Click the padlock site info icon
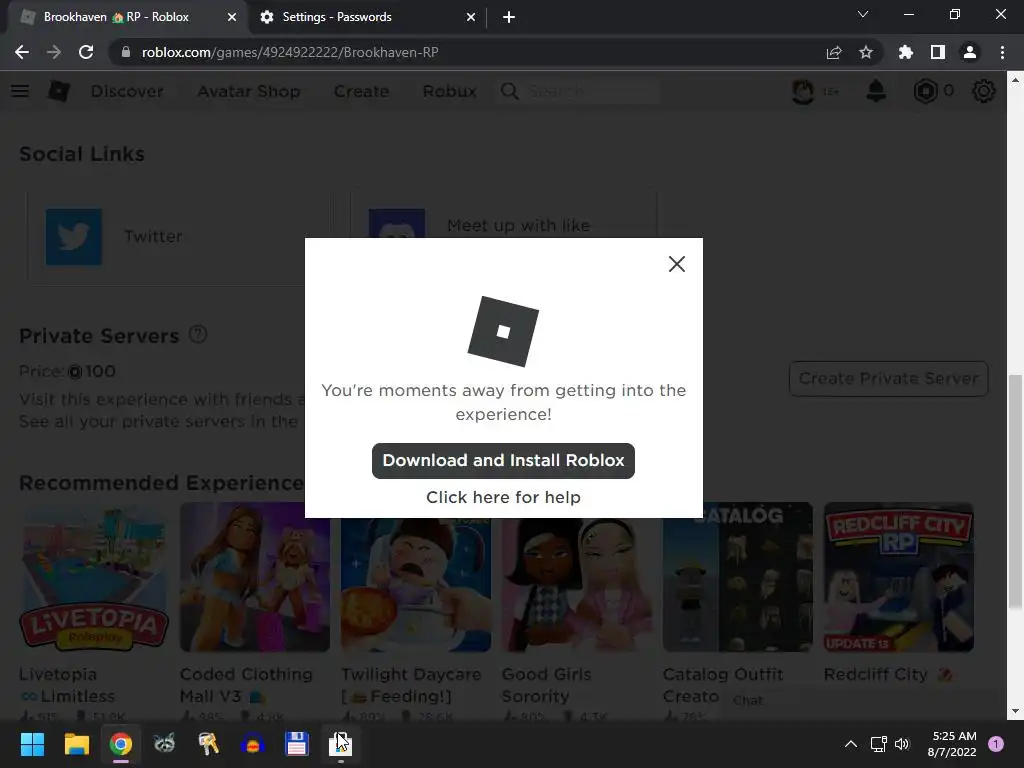 (126, 52)
